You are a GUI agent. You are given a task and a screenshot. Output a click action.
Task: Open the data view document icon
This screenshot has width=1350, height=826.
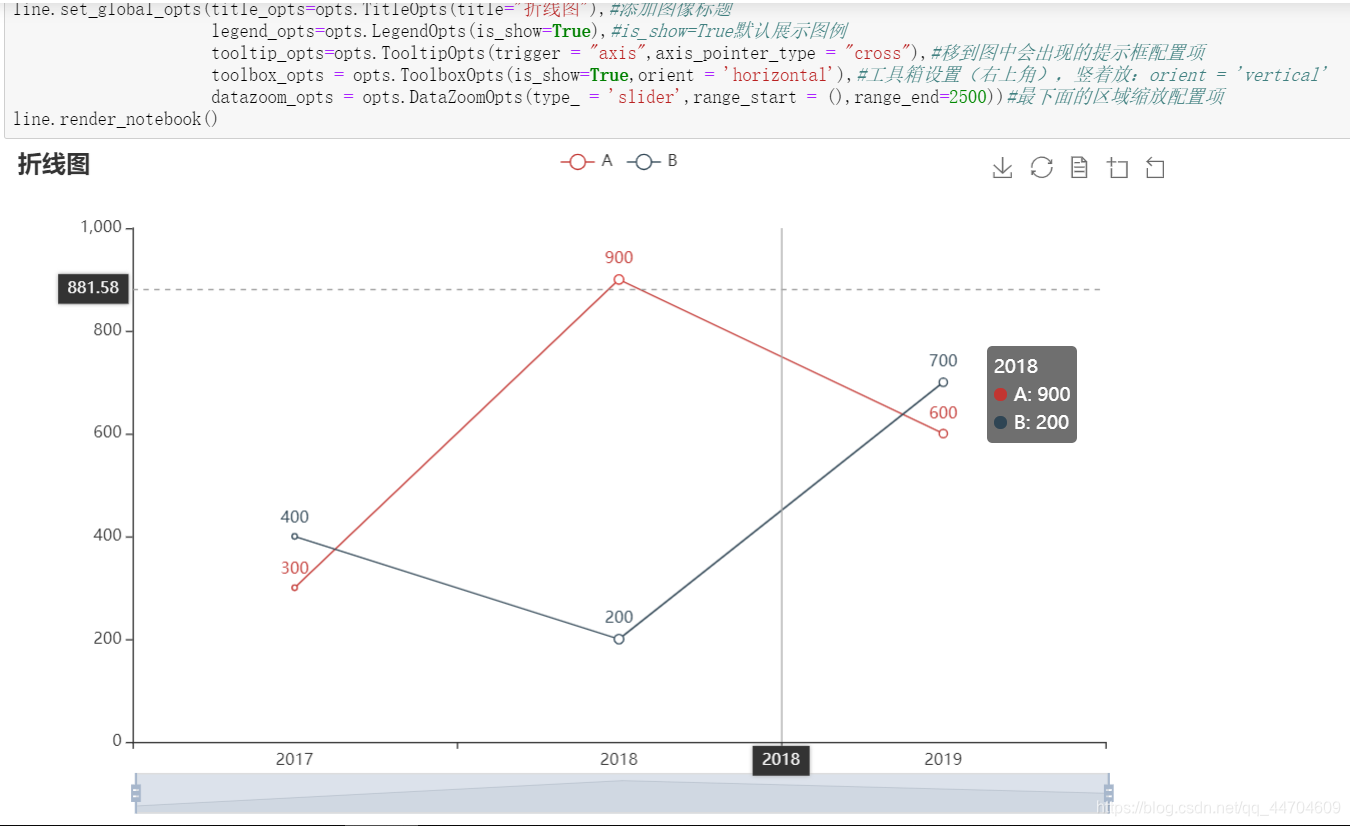[x=1079, y=168]
